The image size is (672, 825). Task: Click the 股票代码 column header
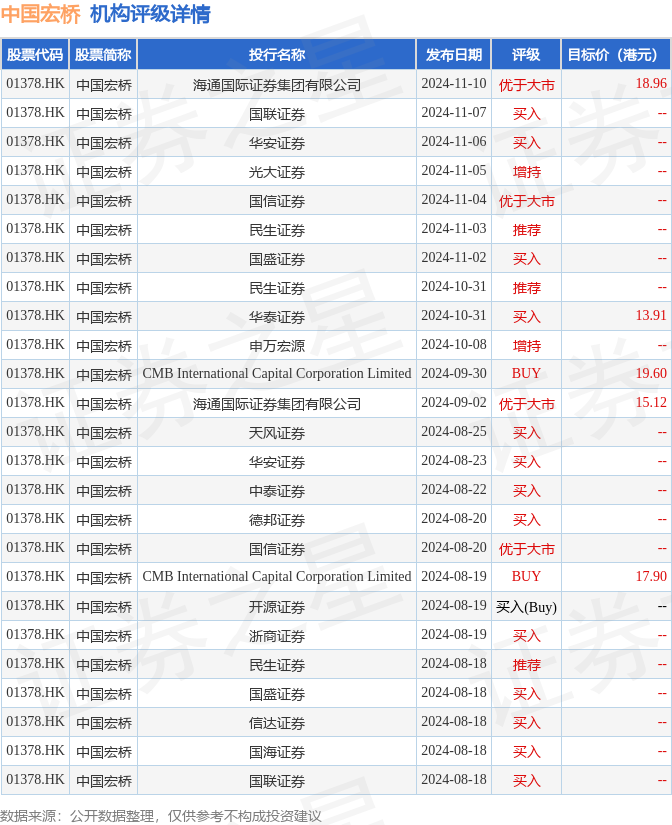click(35, 55)
